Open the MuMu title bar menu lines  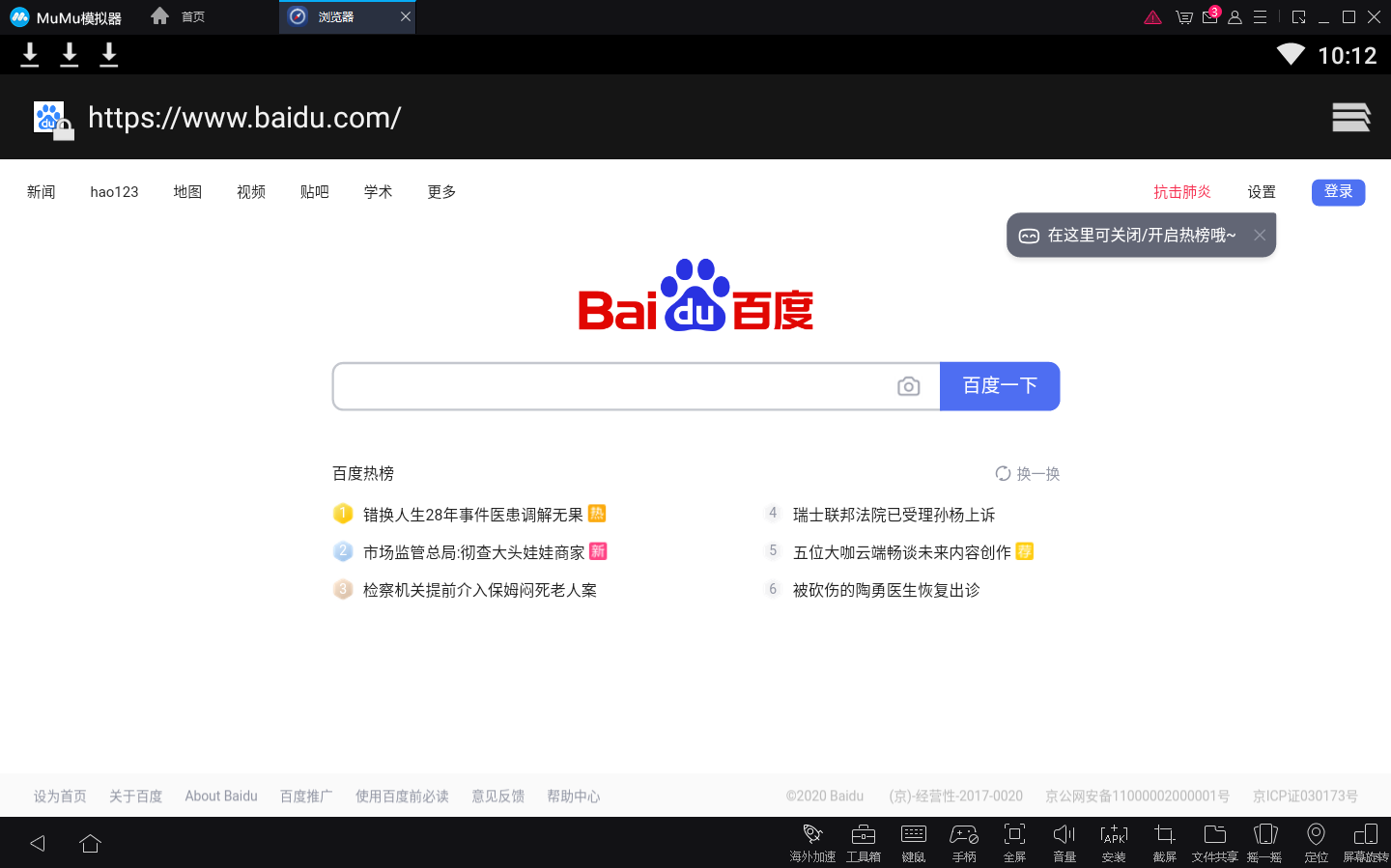(1260, 17)
